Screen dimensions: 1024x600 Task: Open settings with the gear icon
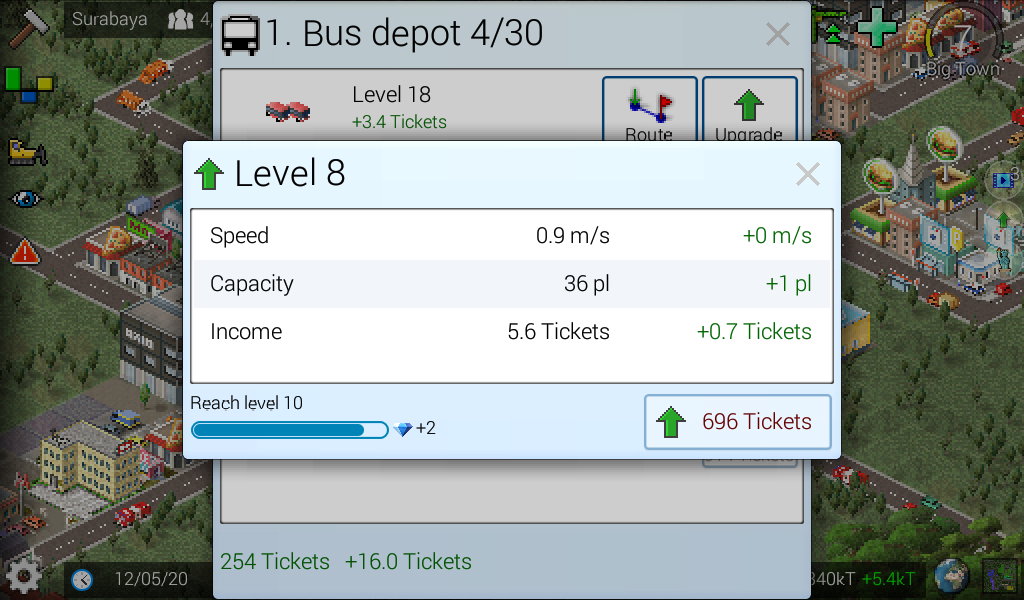pyautogui.click(x=24, y=576)
